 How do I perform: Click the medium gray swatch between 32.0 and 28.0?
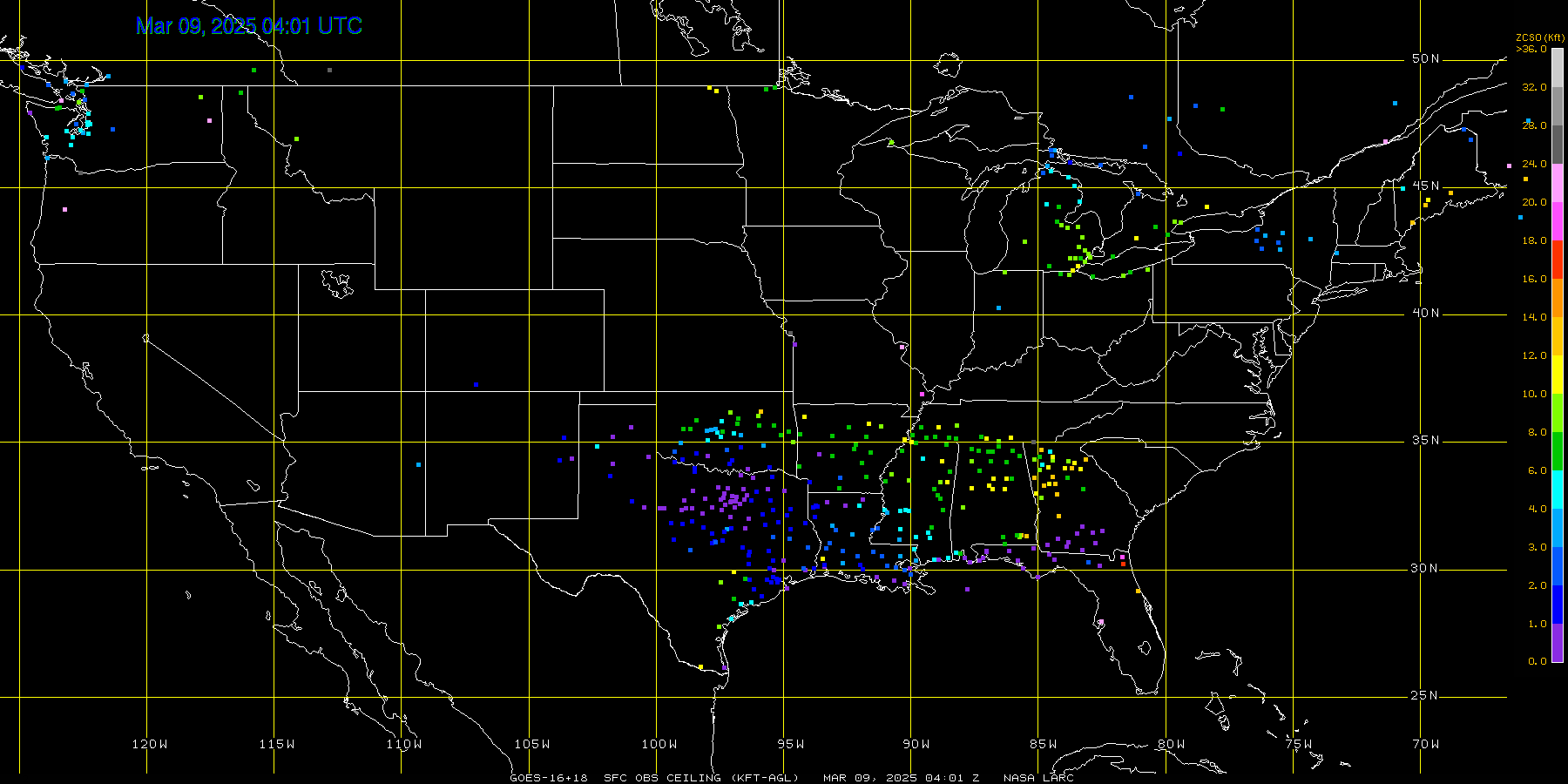point(1558,106)
